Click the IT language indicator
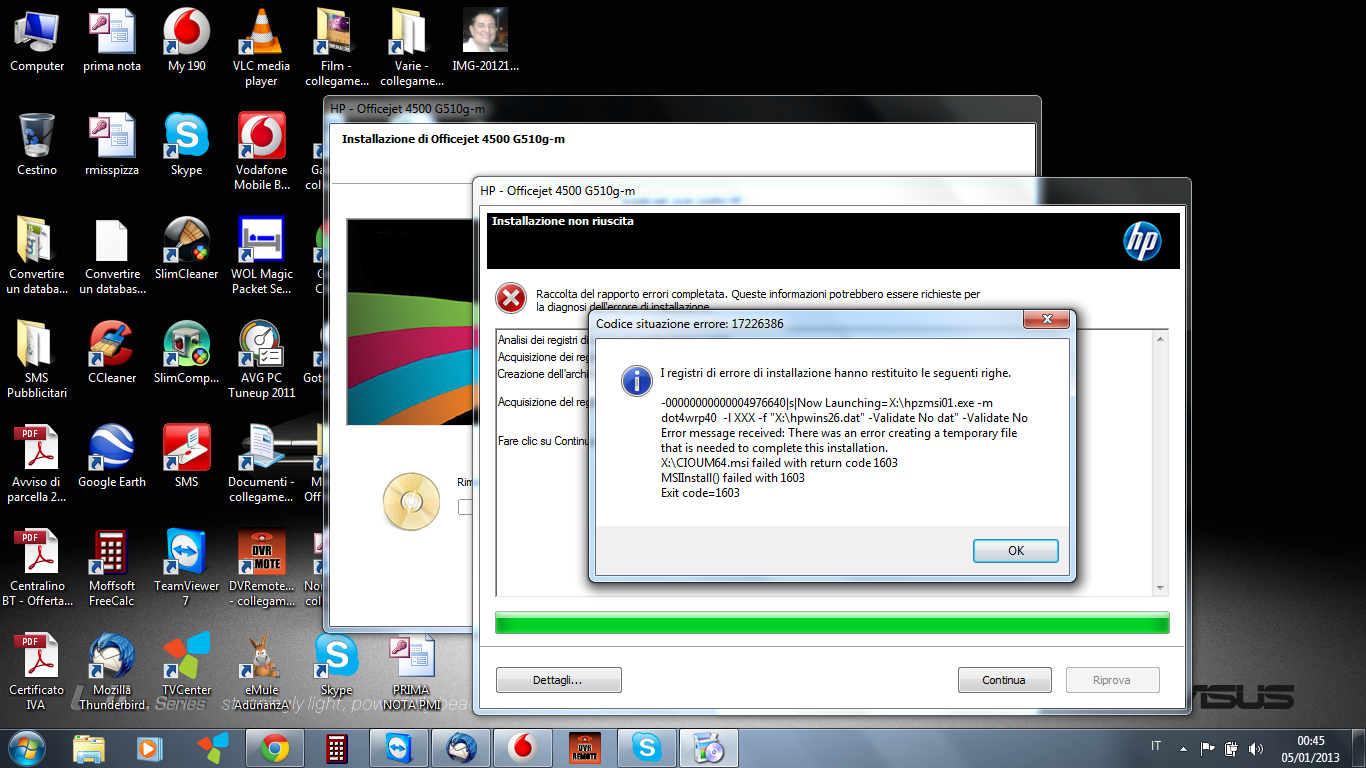 [1157, 746]
